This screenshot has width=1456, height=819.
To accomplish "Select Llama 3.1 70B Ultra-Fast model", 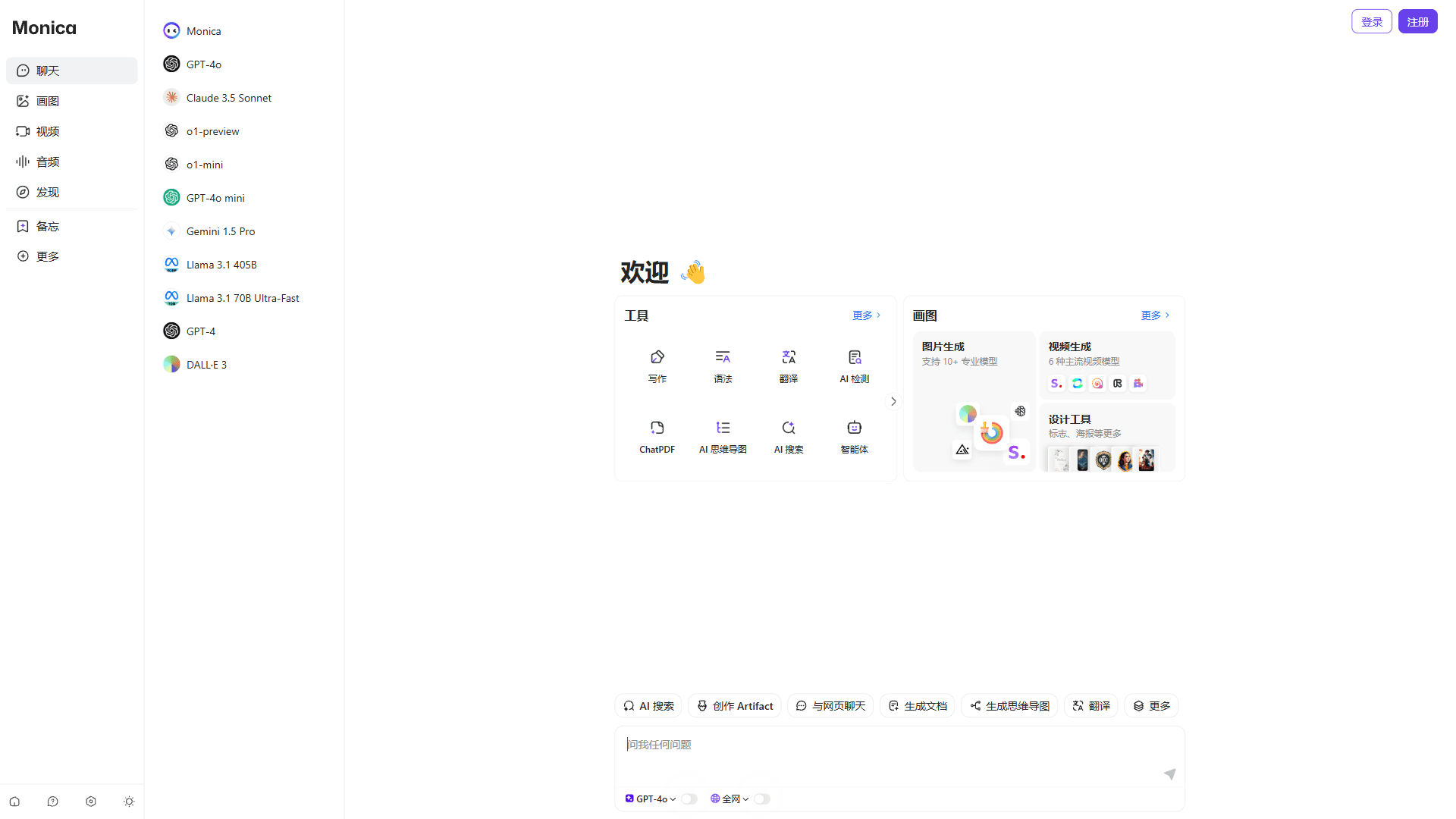I will click(x=243, y=298).
